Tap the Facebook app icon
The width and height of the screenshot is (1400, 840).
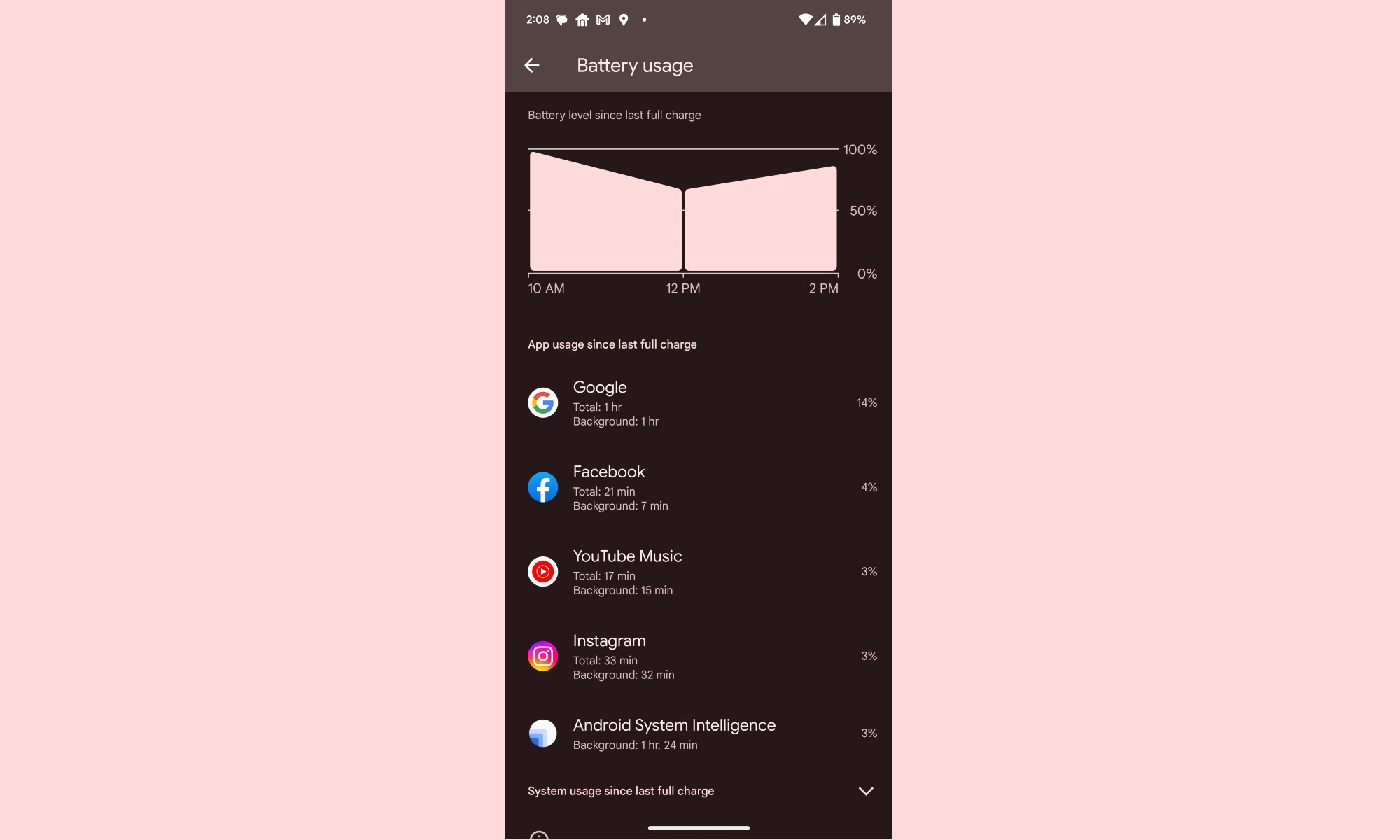pos(542,487)
